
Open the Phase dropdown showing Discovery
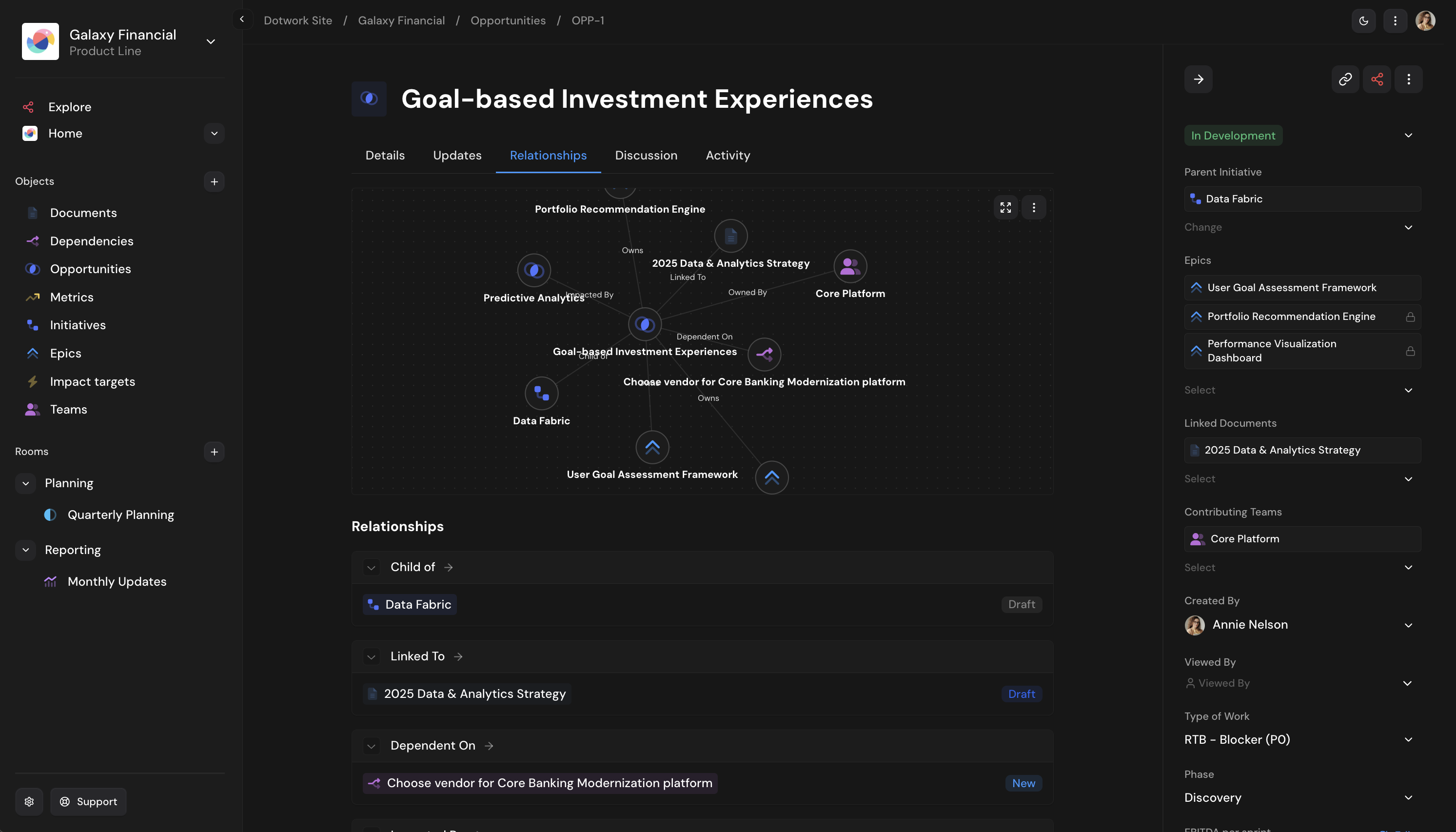tap(1409, 797)
